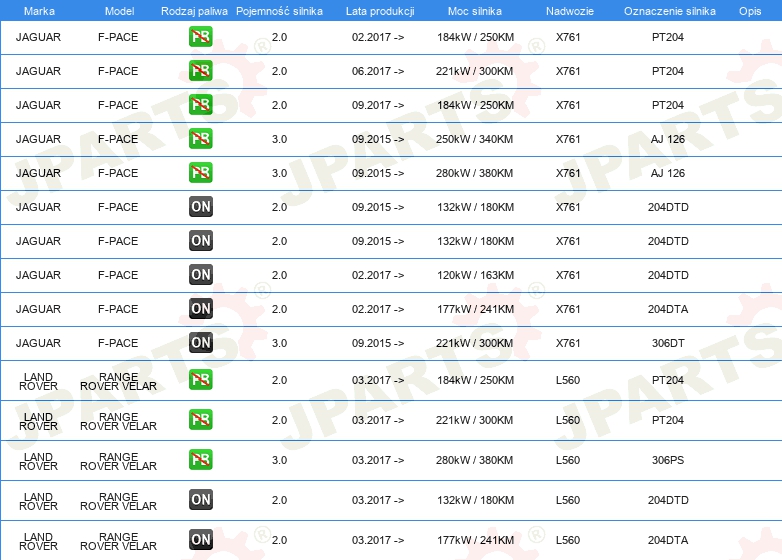Select X761 body code in the 306DT row
Image resolution: width=782 pixels, height=560 pixels.
(568, 343)
